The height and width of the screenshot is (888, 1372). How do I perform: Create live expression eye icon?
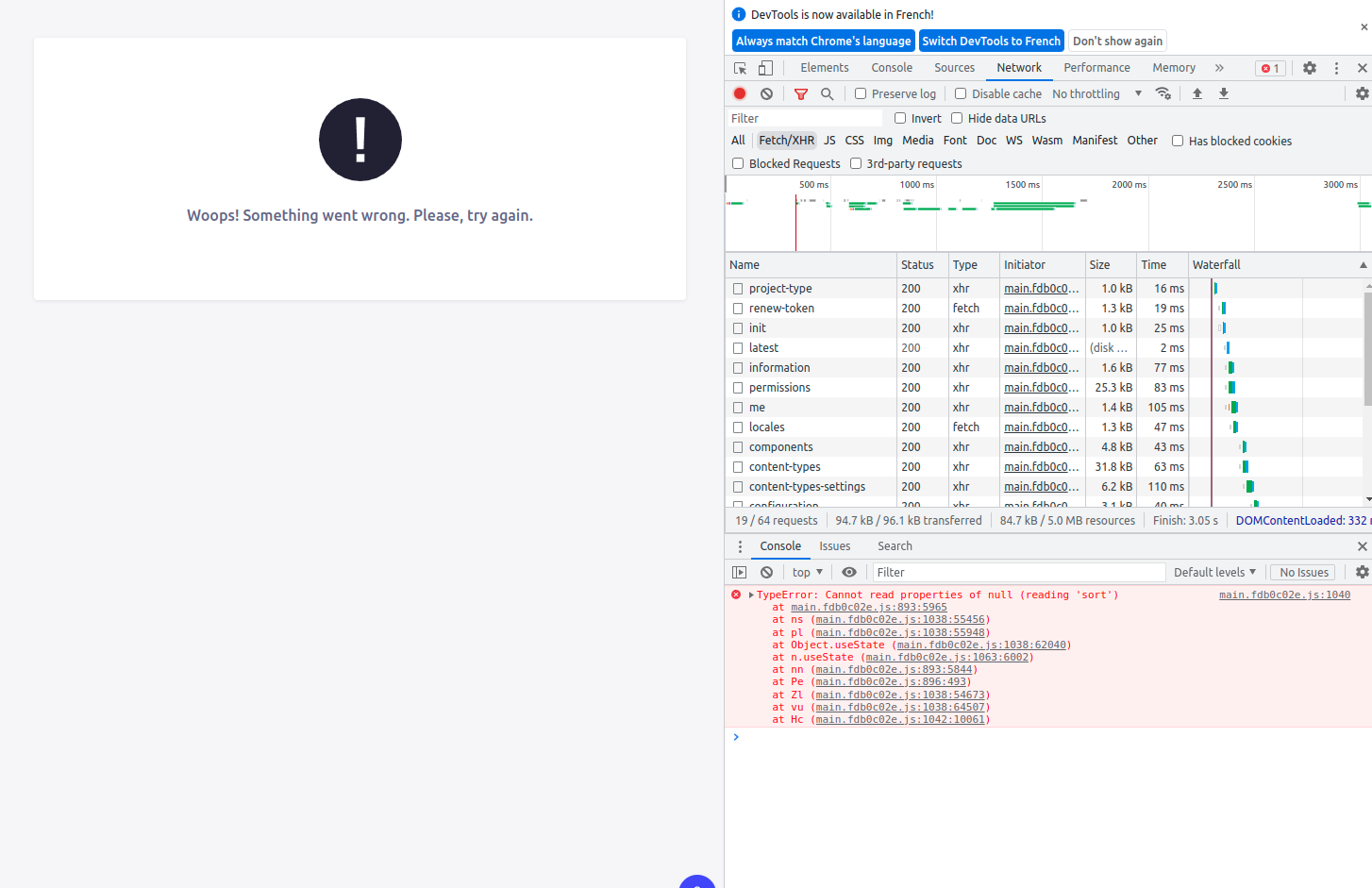click(x=849, y=572)
